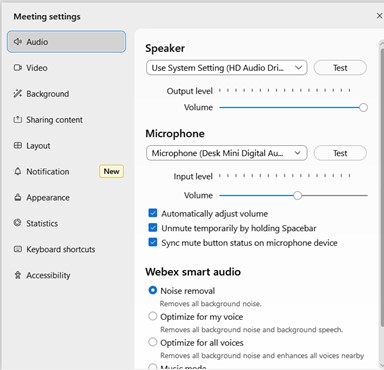Open the Microphone device dropdown
Screen dimensions: 384x370
tap(227, 153)
